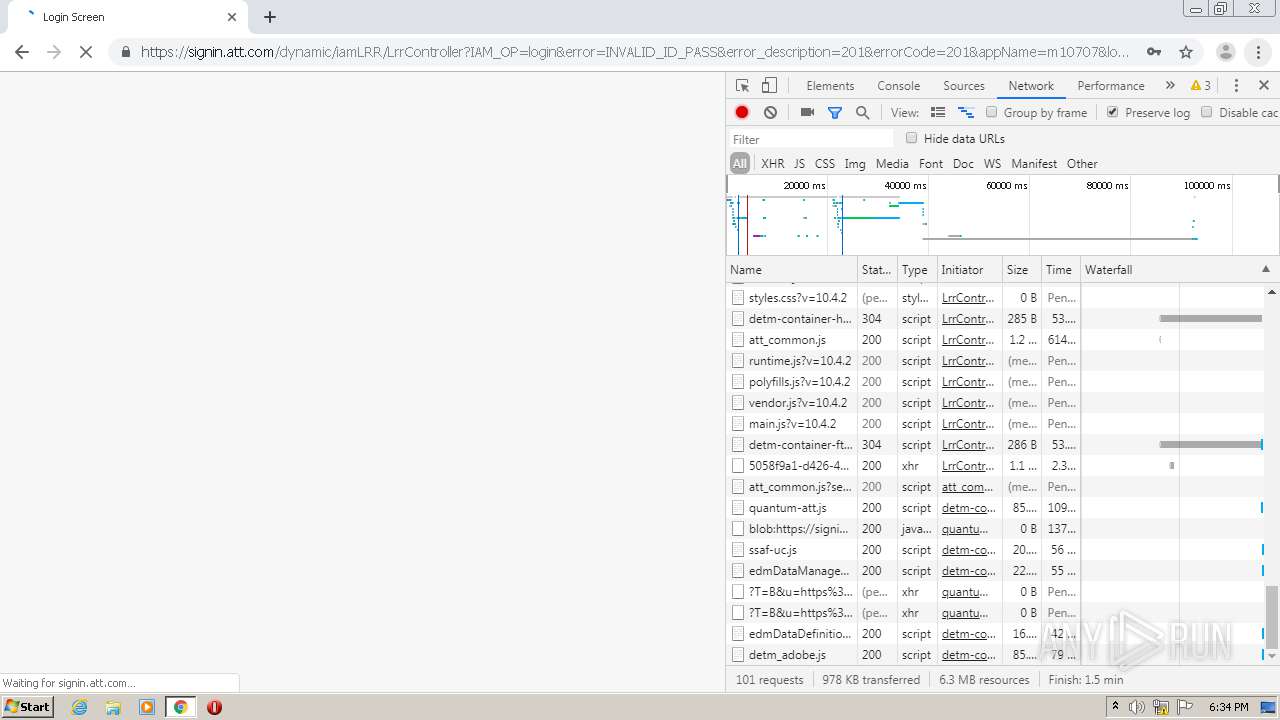Open initiator link for main.js?v=10.4.2
The image size is (1280, 720).
click(x=968, y=424)
